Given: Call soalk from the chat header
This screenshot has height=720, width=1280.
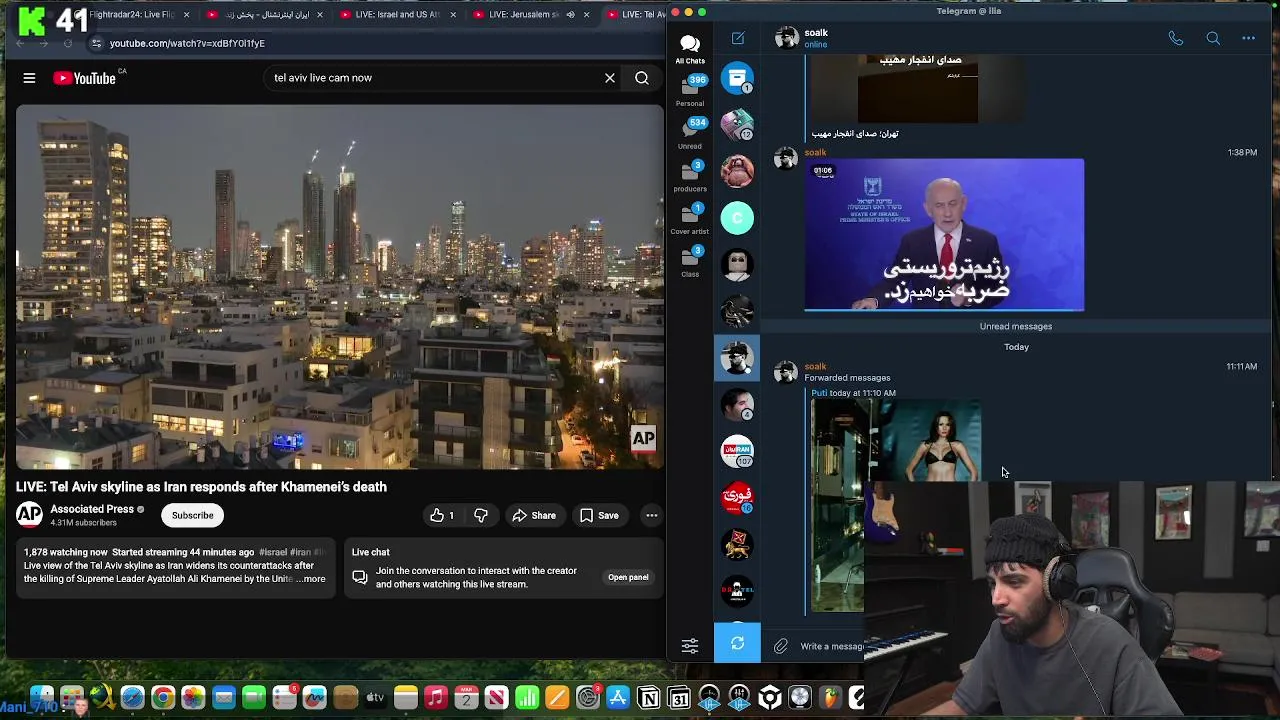Looking at the screenshot, I should (x=1176, y=38).
